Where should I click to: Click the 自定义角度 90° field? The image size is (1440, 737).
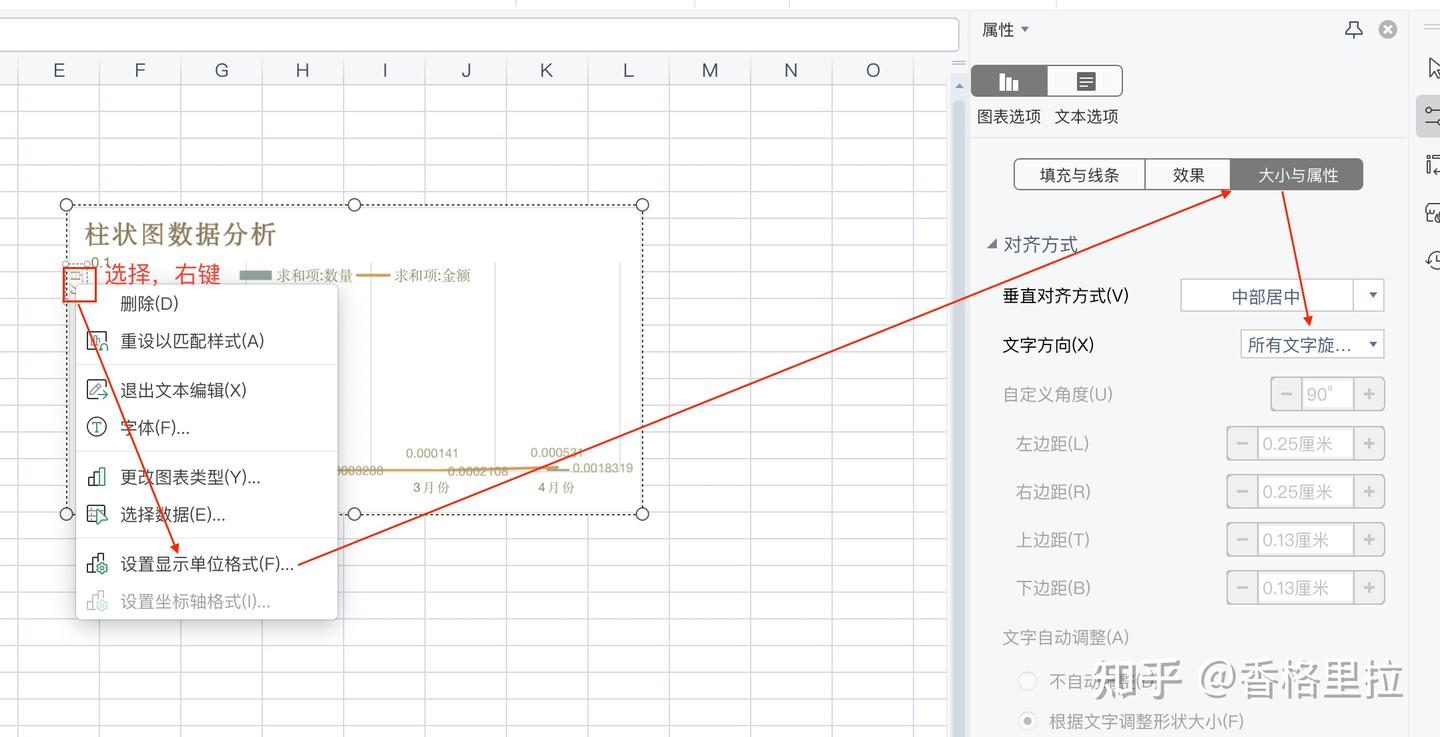[1327, 394]
